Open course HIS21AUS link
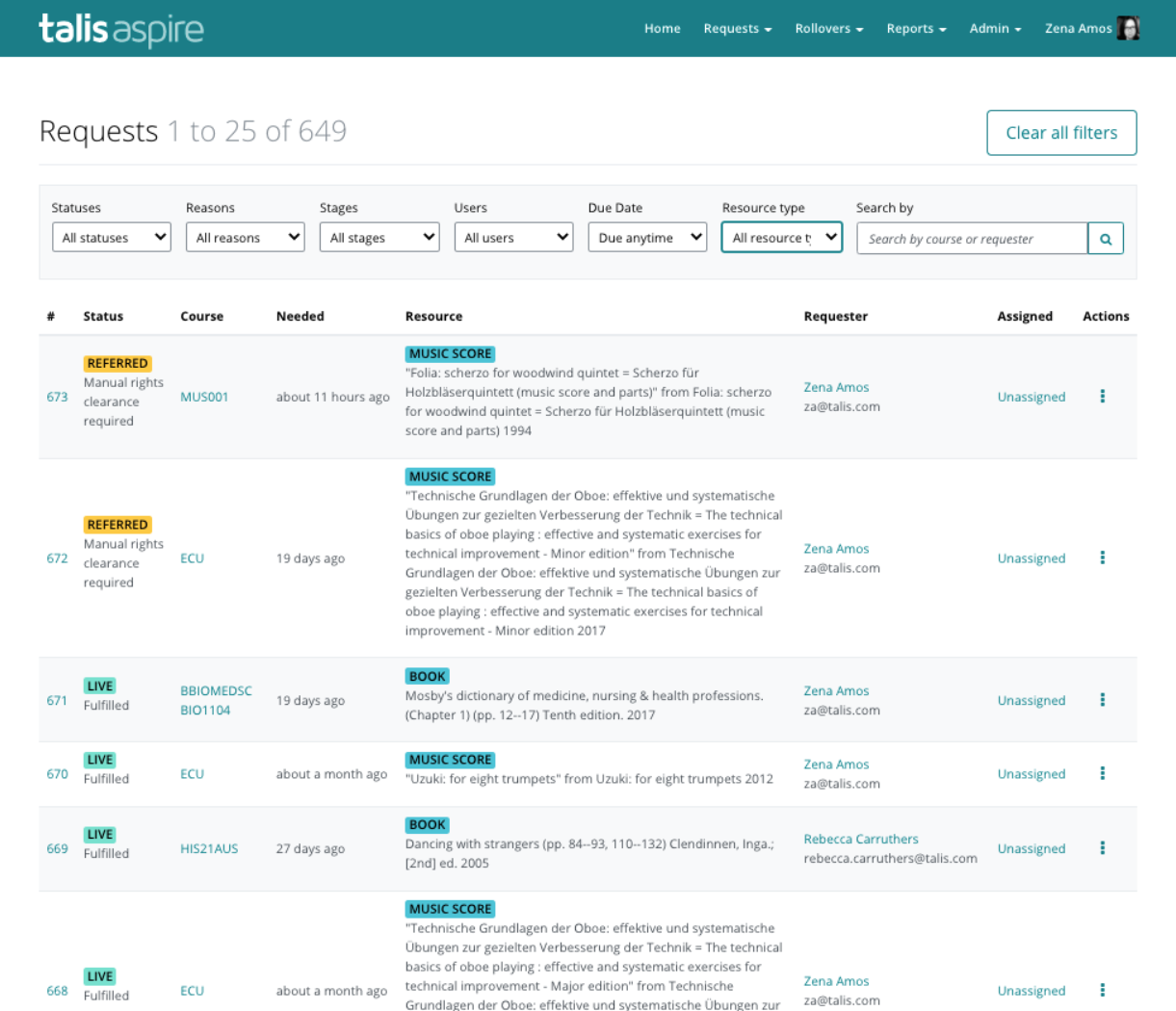This screenshot has width=1176, height=1011. tap(209, 848)
